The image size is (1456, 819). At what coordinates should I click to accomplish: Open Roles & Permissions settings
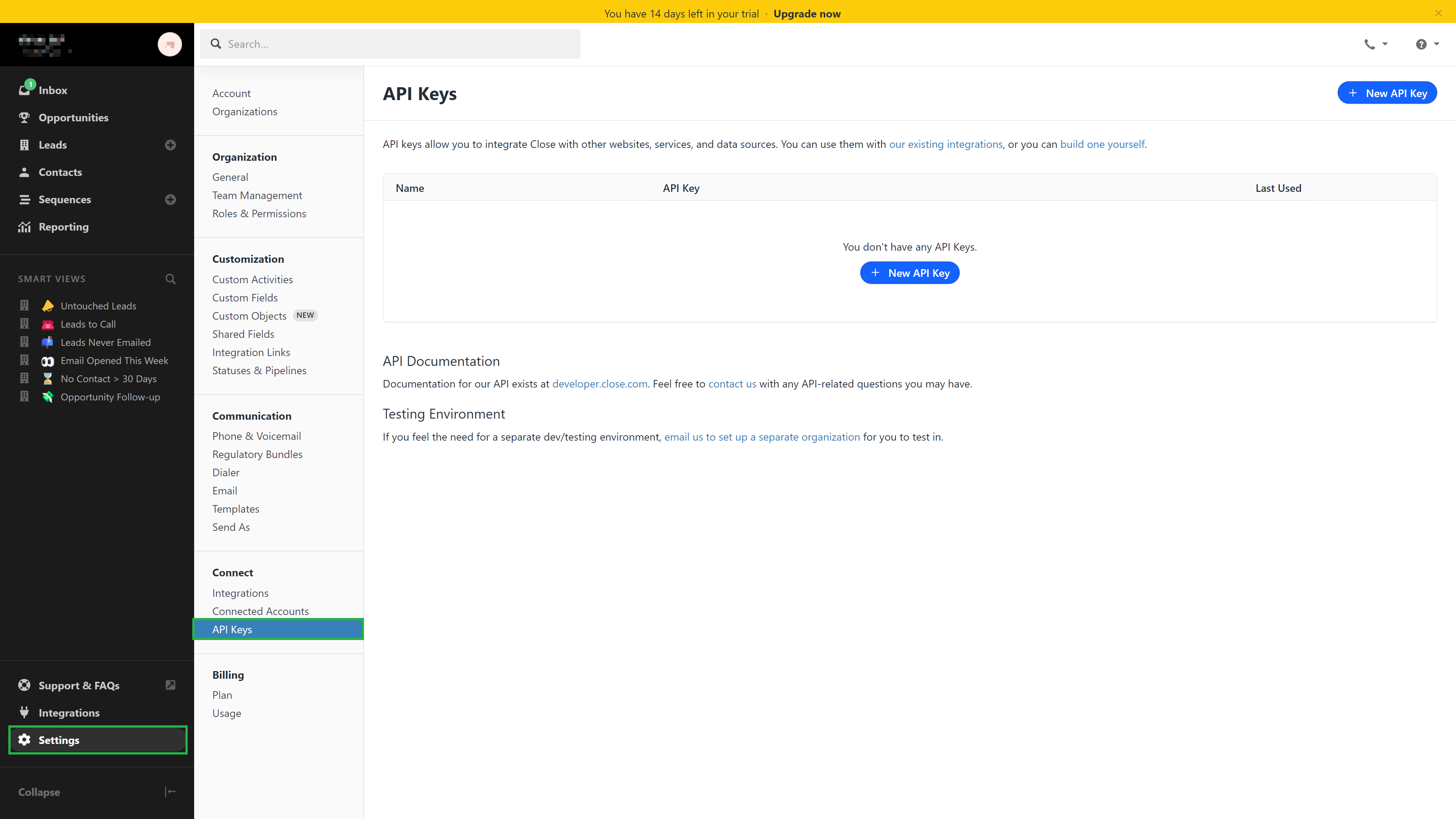(x=259, y=213)
